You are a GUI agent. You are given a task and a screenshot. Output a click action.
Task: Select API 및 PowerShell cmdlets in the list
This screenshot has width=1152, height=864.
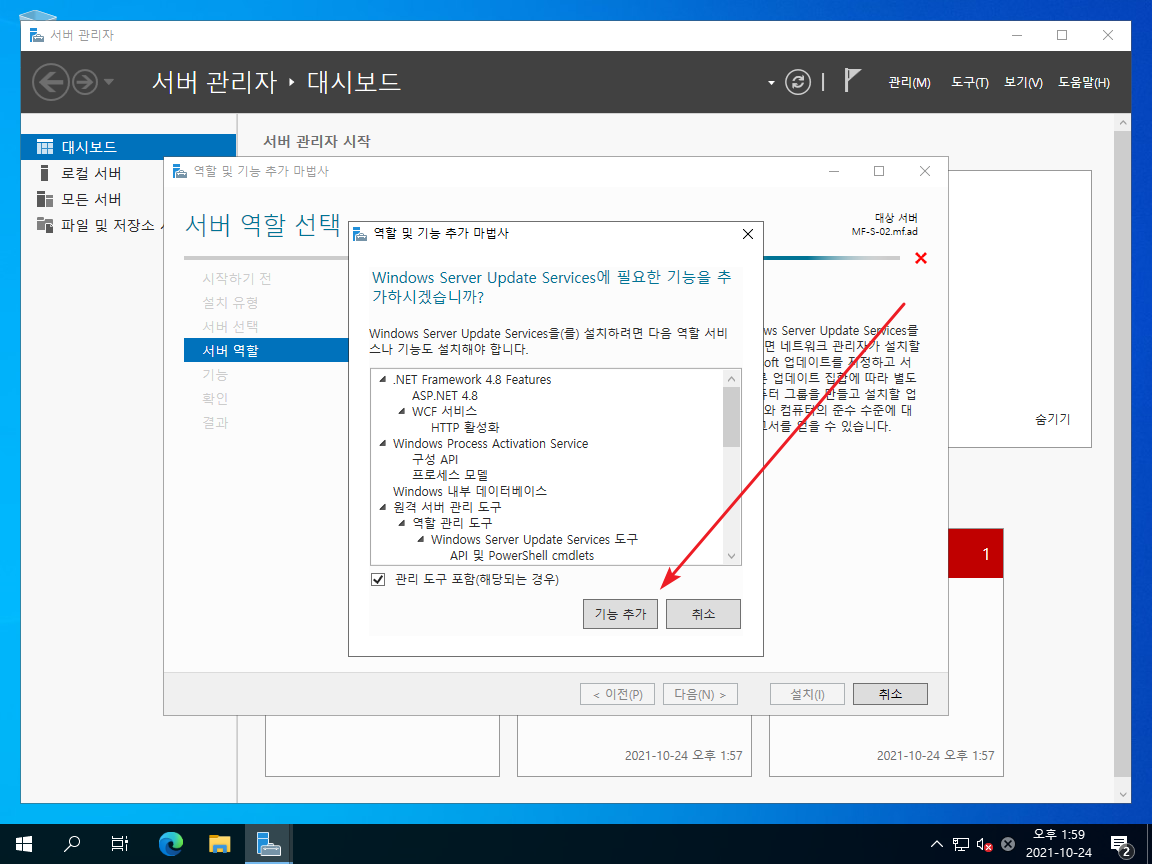click(522, 555)
